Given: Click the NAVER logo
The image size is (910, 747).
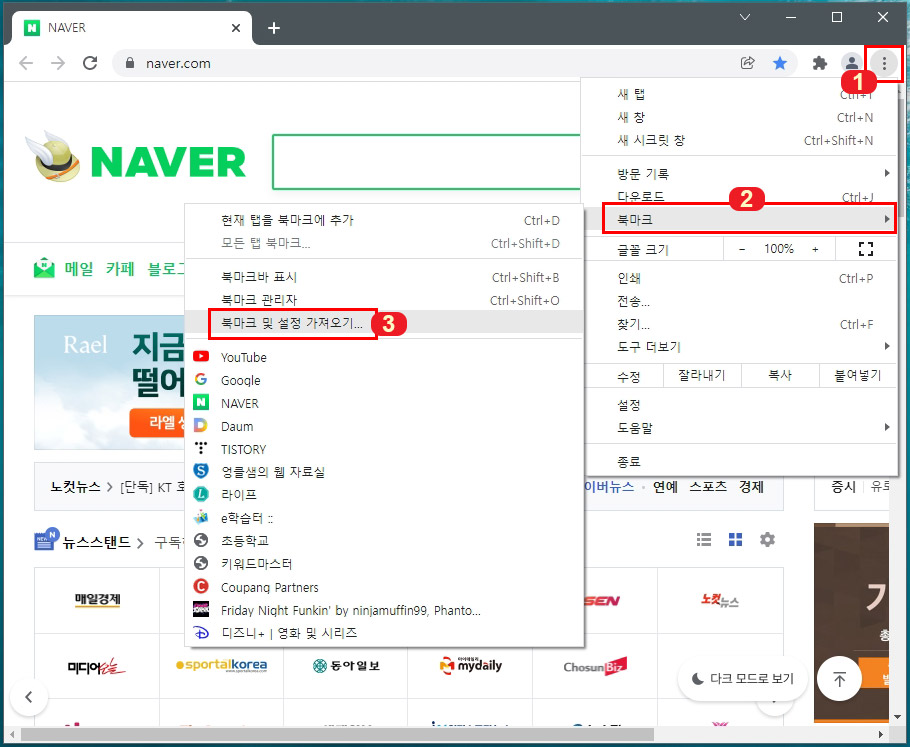Looking at the screenshot, I should coord(168,161).
